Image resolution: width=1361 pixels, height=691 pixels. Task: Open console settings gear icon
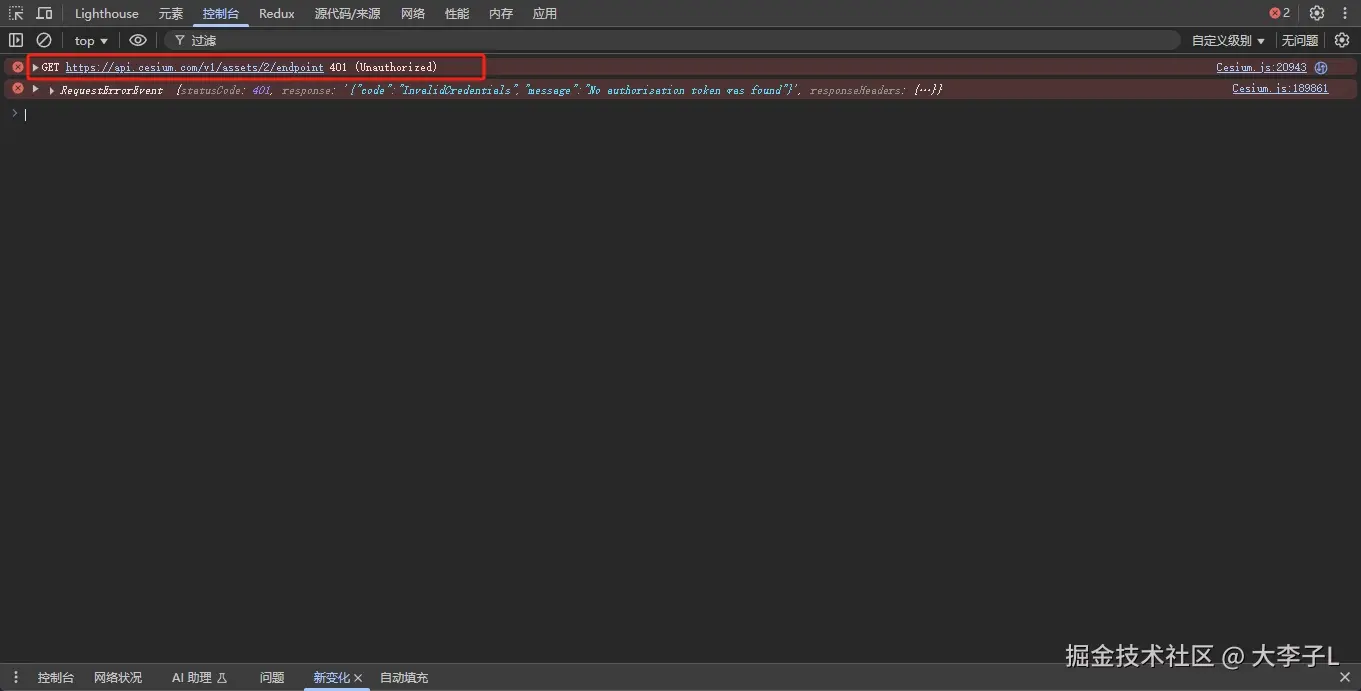[1342, 40]
